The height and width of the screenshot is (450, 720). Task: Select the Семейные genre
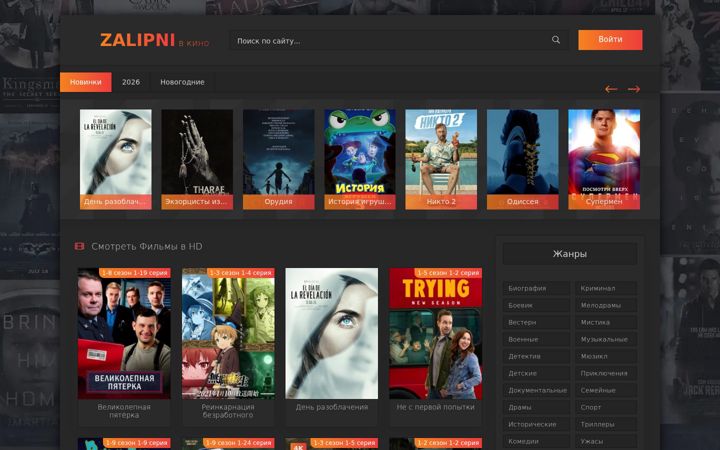[606, 390]
